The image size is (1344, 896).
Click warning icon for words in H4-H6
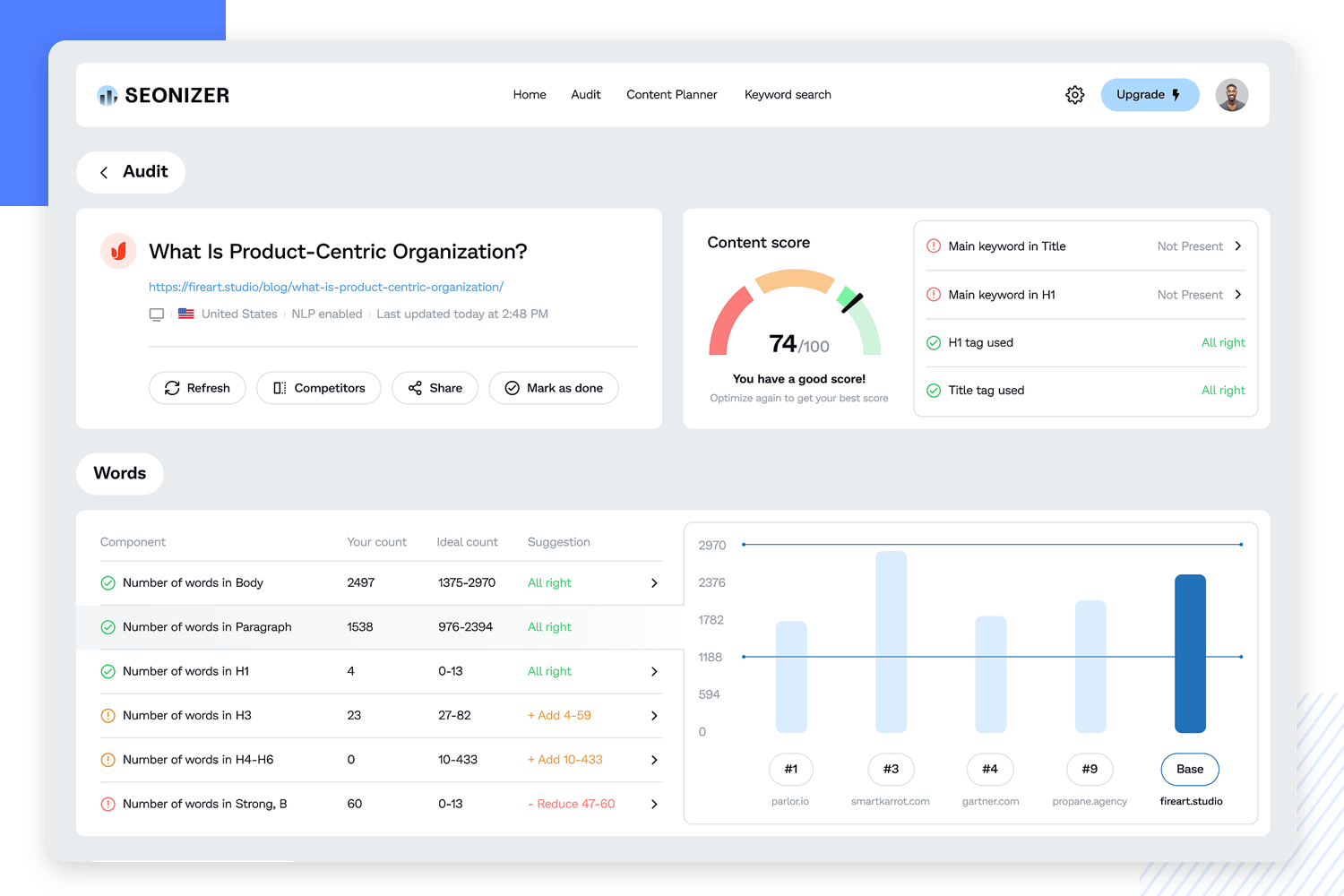point(108,760)
